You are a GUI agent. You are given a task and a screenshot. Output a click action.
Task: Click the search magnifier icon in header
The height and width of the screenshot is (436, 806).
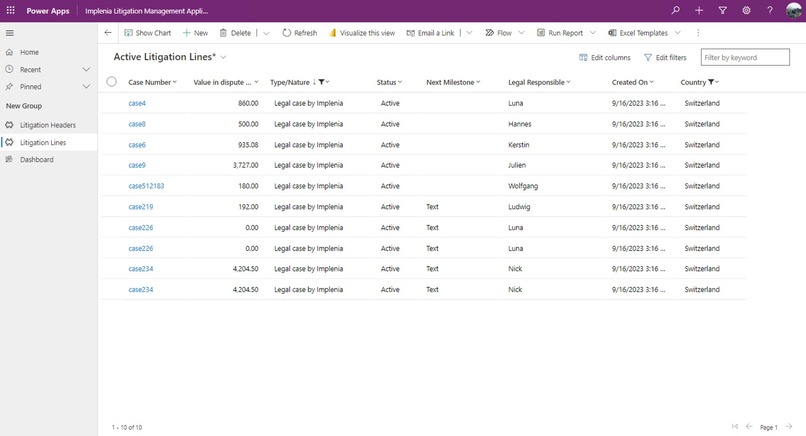point(675,10)
